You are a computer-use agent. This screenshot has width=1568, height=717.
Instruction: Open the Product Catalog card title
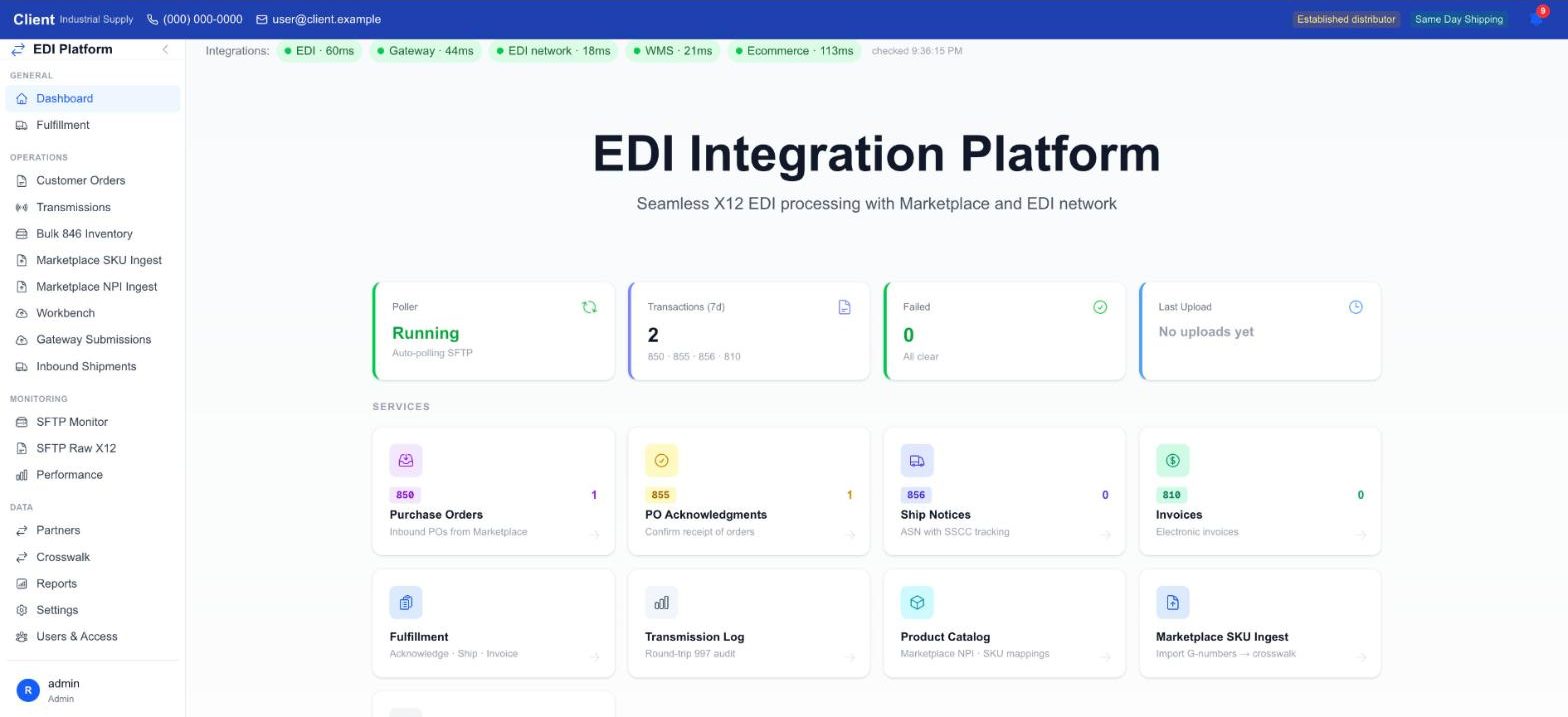(x=946, y=637)
